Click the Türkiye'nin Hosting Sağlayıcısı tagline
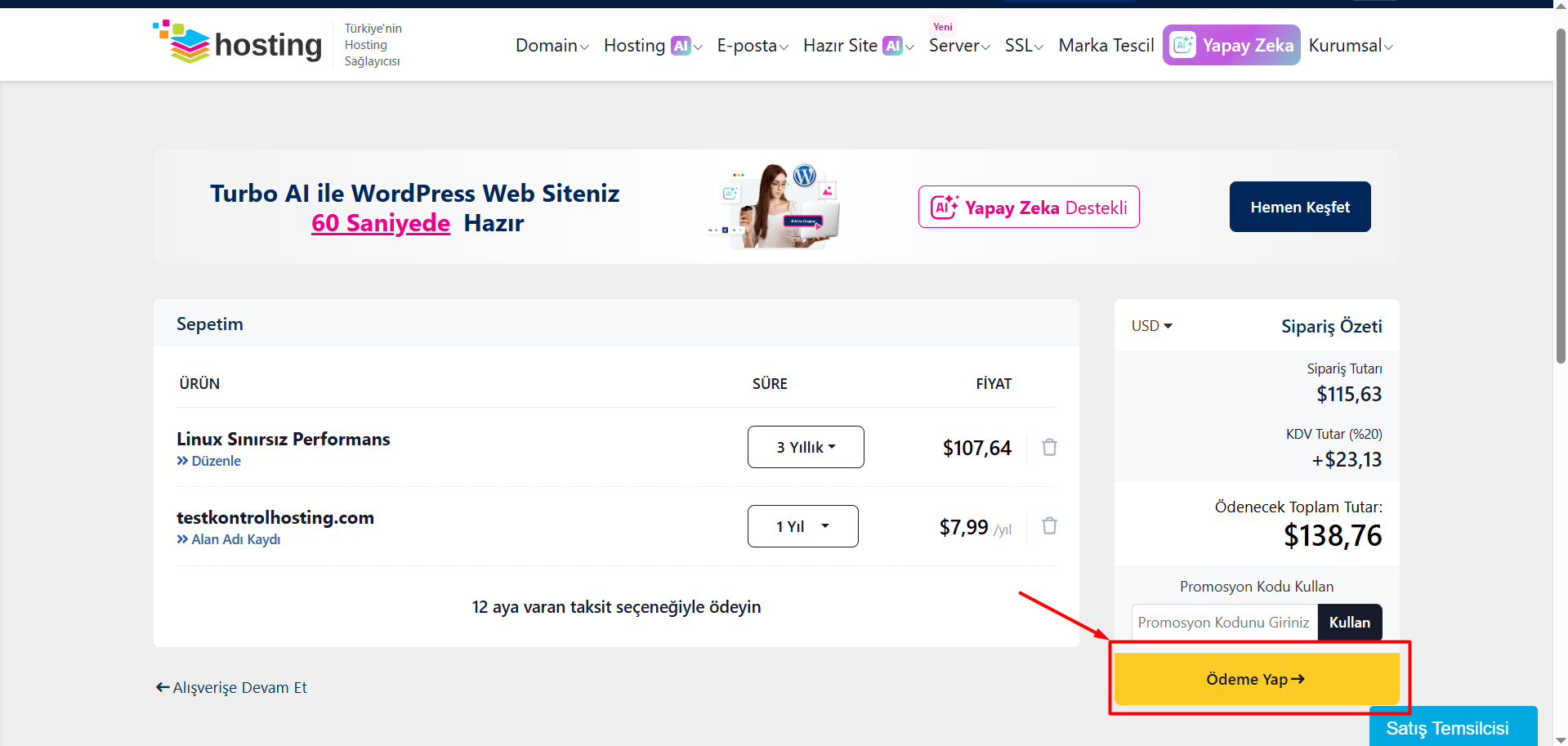This screenshot has height=746, width=1568. pyautogui.click(x=373, y=45)
